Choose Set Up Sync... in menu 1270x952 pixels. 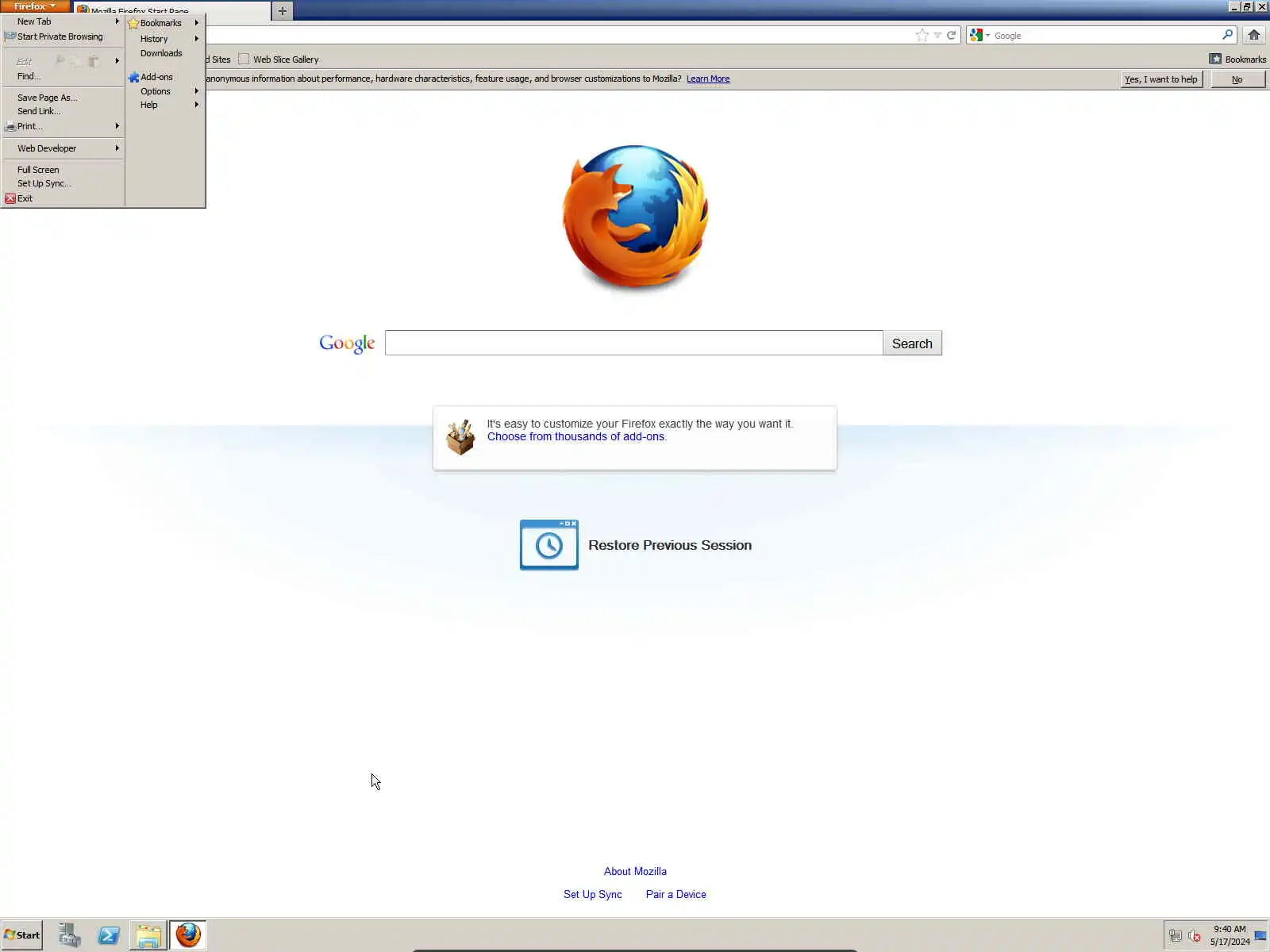[62, 183]
